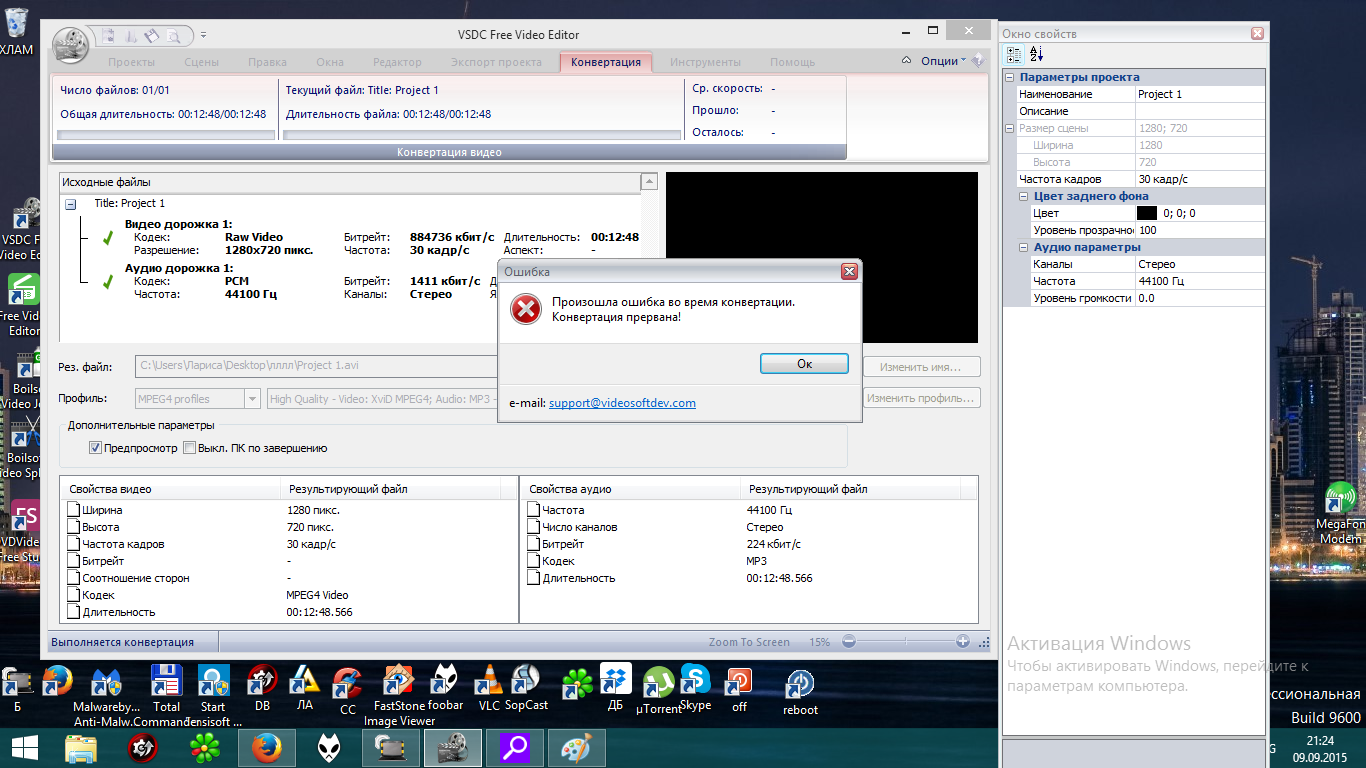Open the Проекты ribbon tab

click(x=131, y=62)
